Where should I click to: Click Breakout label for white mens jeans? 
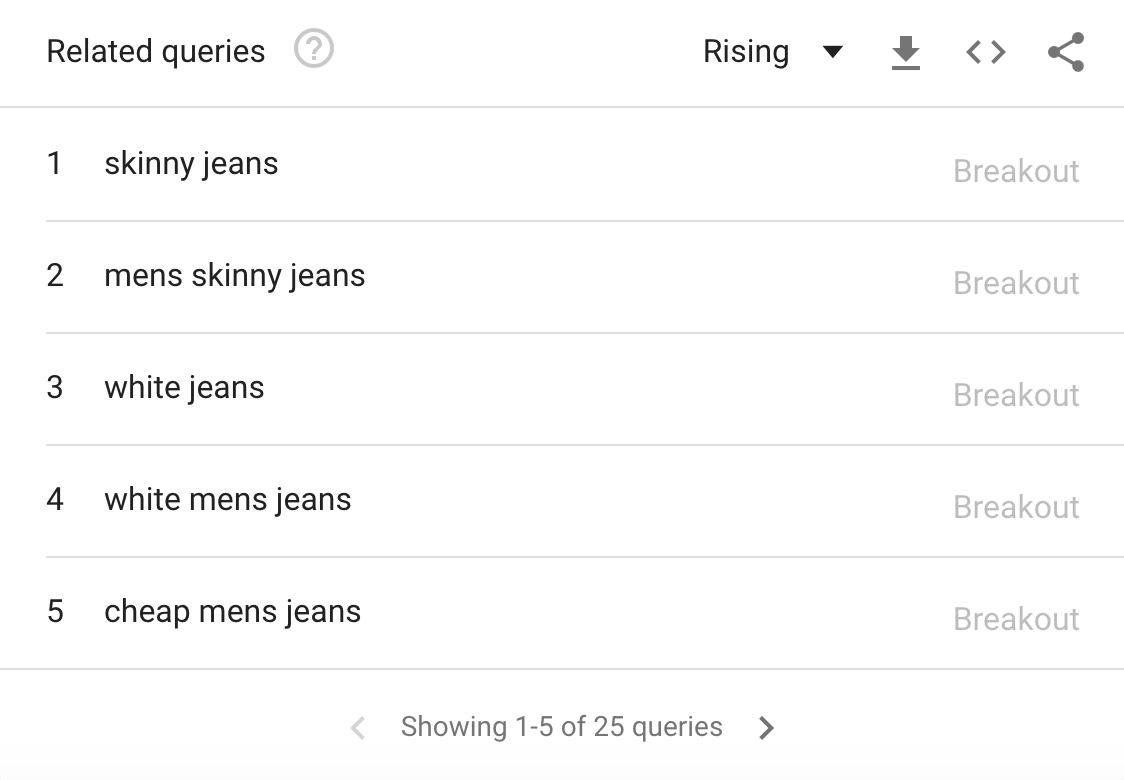click(1016, 507)
